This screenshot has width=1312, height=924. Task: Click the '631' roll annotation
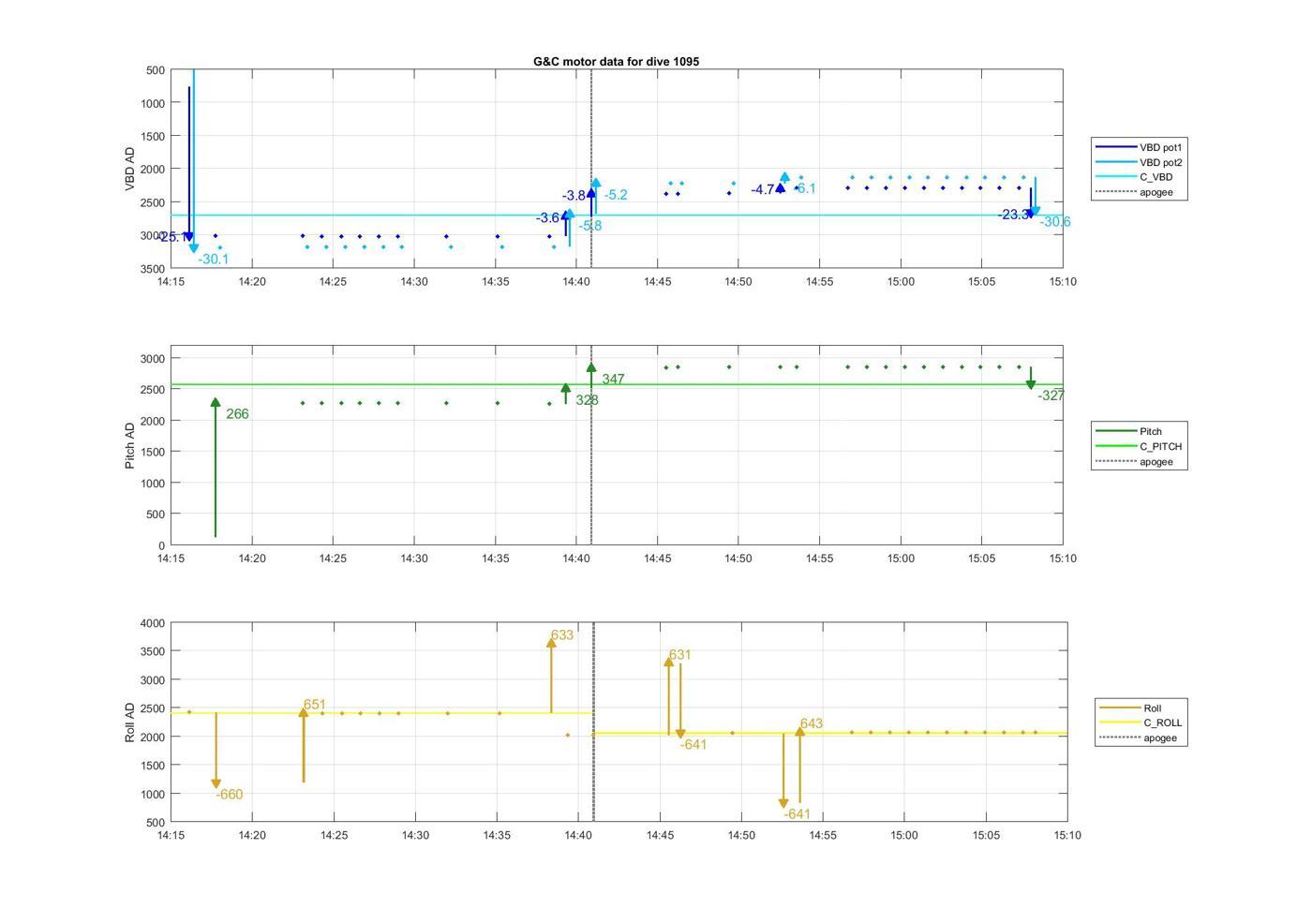pyautogui.click(x=680, y=655)
